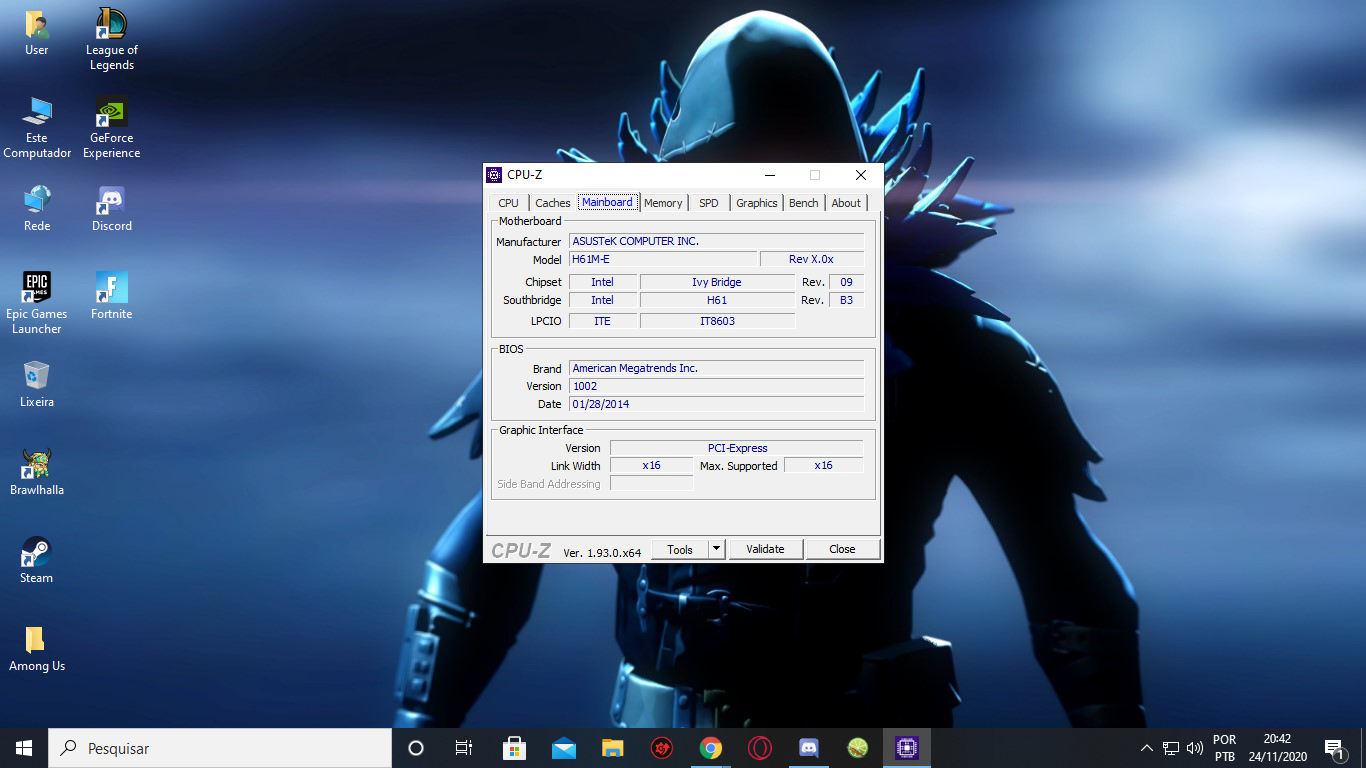Switch to the Bench tab

click(803, 203)
